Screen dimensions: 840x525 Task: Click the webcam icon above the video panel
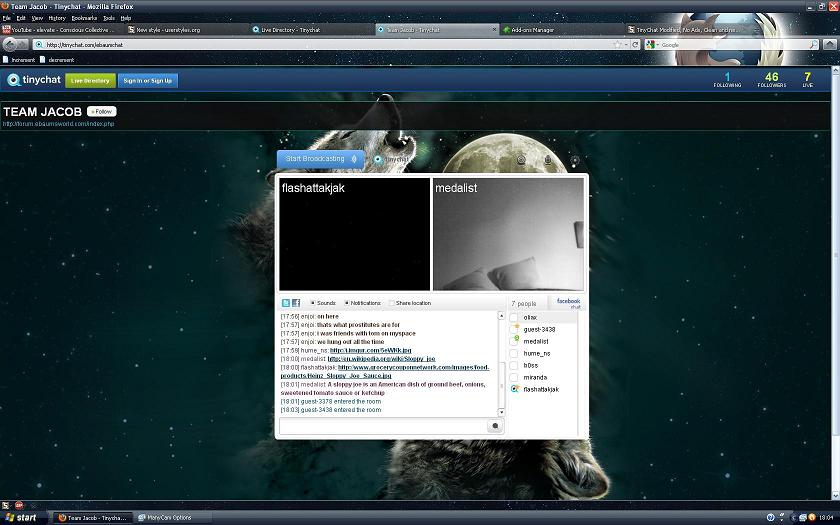[x=521, y=160]
